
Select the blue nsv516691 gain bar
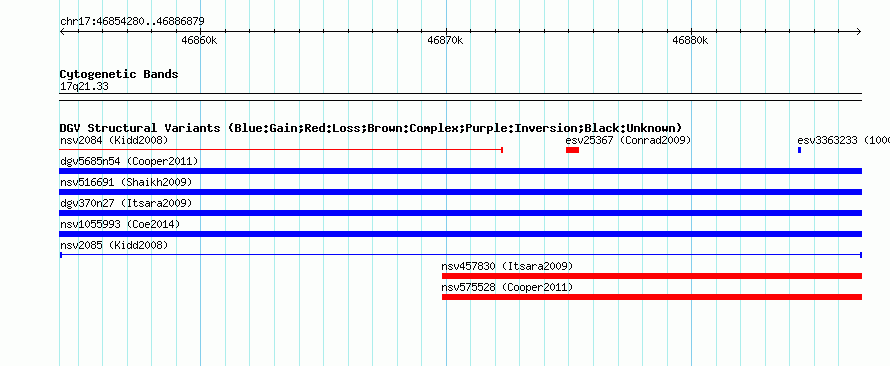tap(460, 192)
